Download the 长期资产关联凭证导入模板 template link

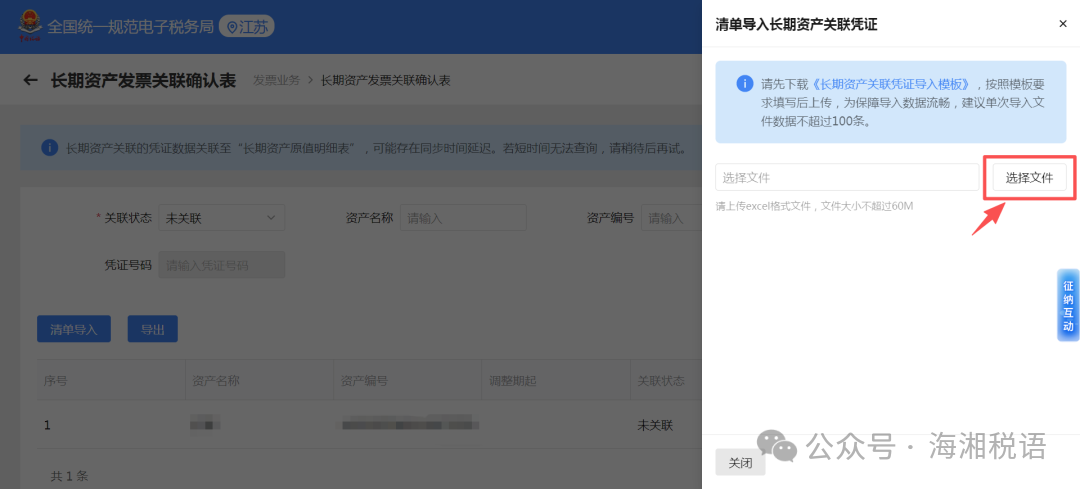pos(891,84)
